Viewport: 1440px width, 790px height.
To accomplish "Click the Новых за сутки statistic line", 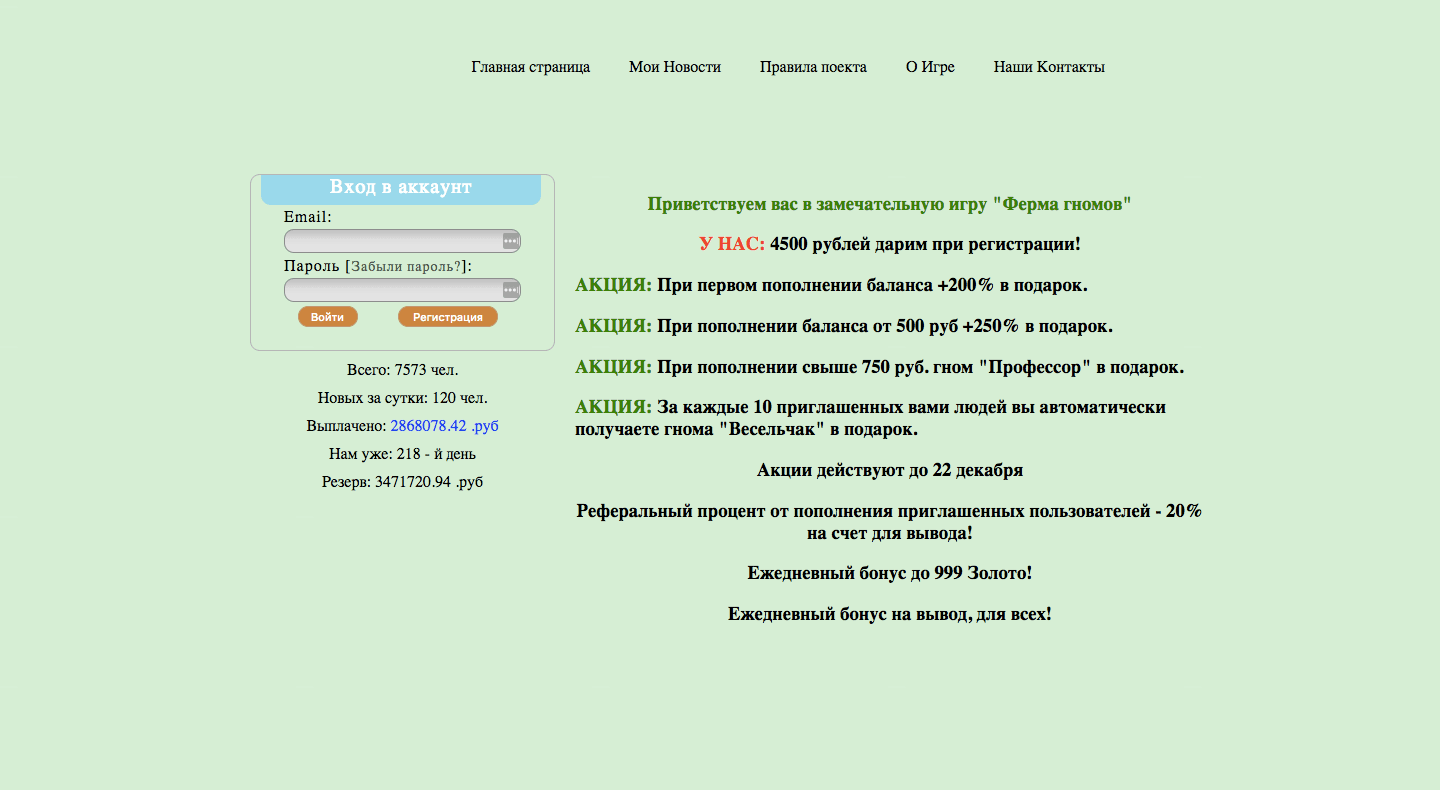I will [x=402, y=398].
